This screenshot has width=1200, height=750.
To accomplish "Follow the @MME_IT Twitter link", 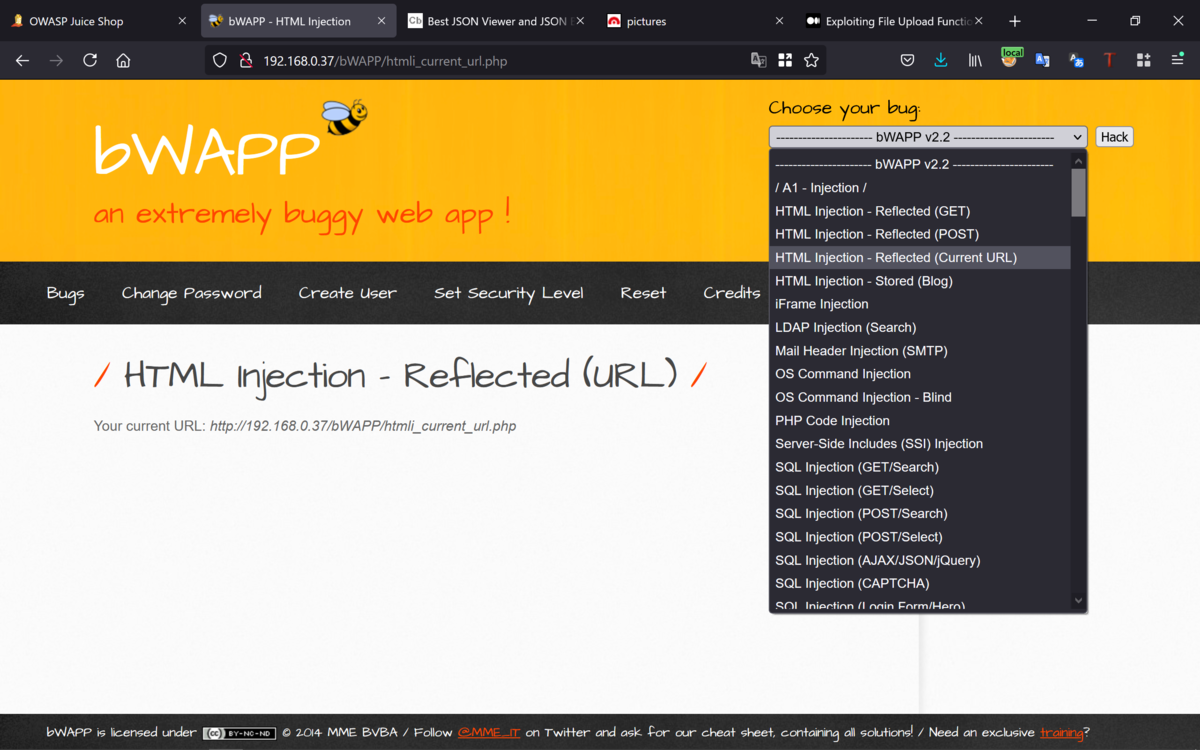I will click(x=489, y=732).
